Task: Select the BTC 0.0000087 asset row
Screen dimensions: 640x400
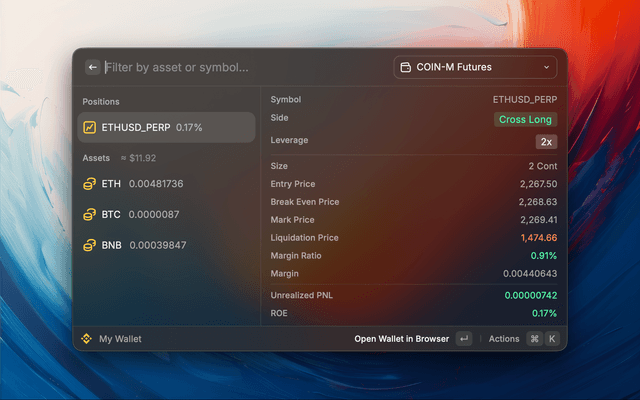Action: point(166,215)
